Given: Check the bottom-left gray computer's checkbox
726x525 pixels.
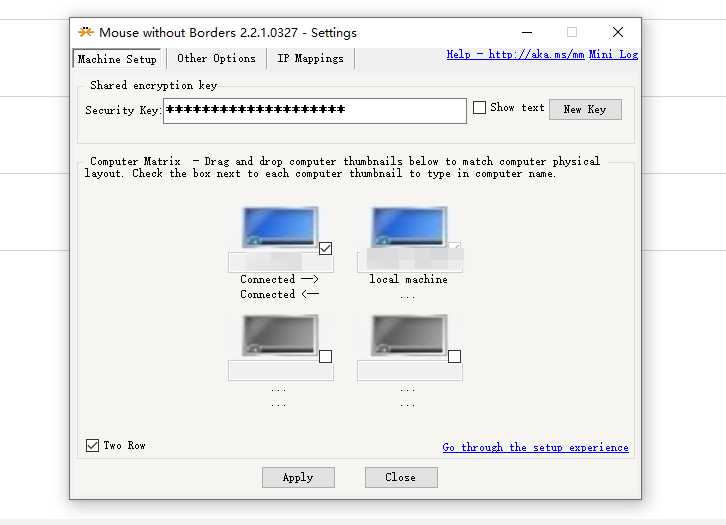Looking at the screenshot, I should pyautogui.click(x=325, y=356).
